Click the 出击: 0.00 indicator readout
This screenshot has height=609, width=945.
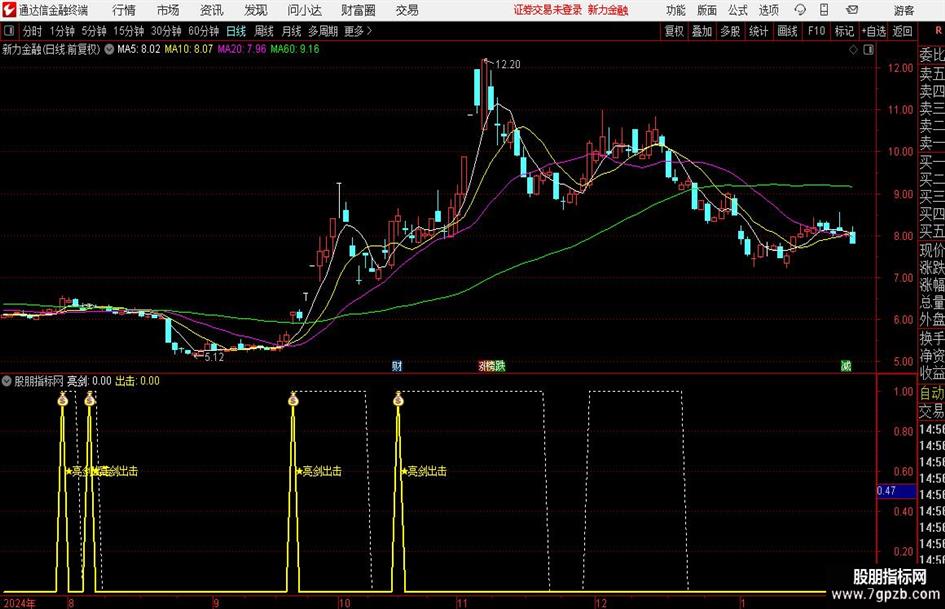(x=137, y=381)
